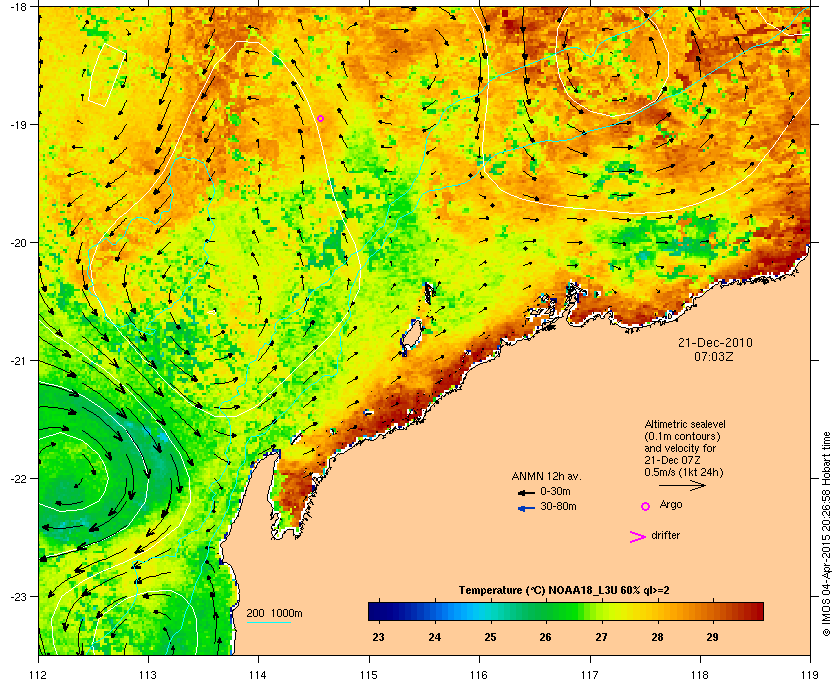The width and height of the screenshot is (840, 680).
Task: Click the oval island outline near 115.4, -20.8
Action: click(x=411, y=337)
